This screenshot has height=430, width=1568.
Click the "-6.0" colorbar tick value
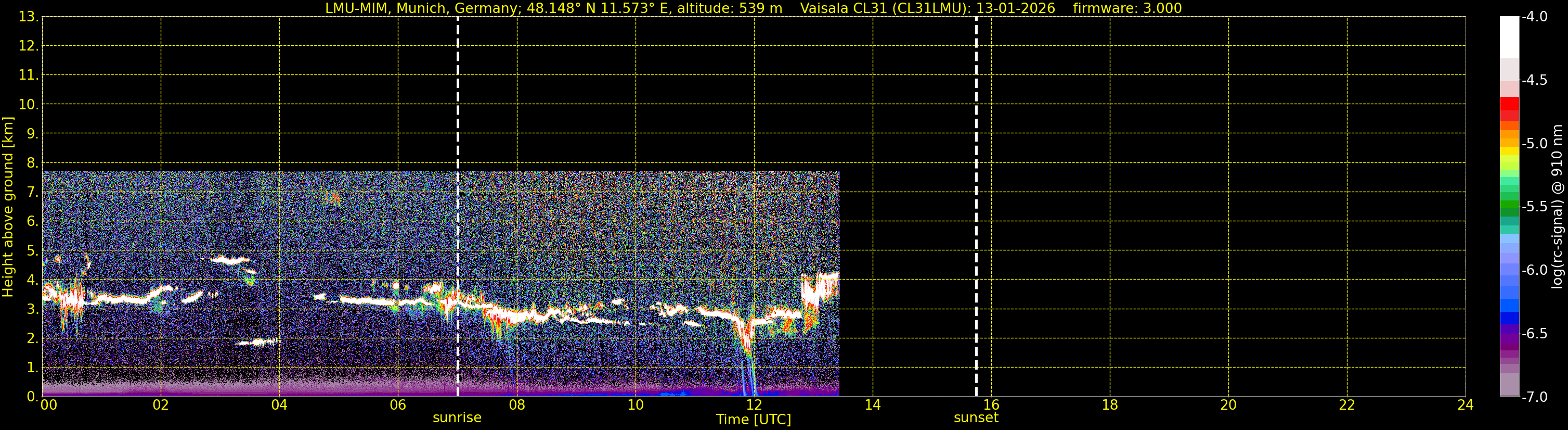(x=1535, y=270)
